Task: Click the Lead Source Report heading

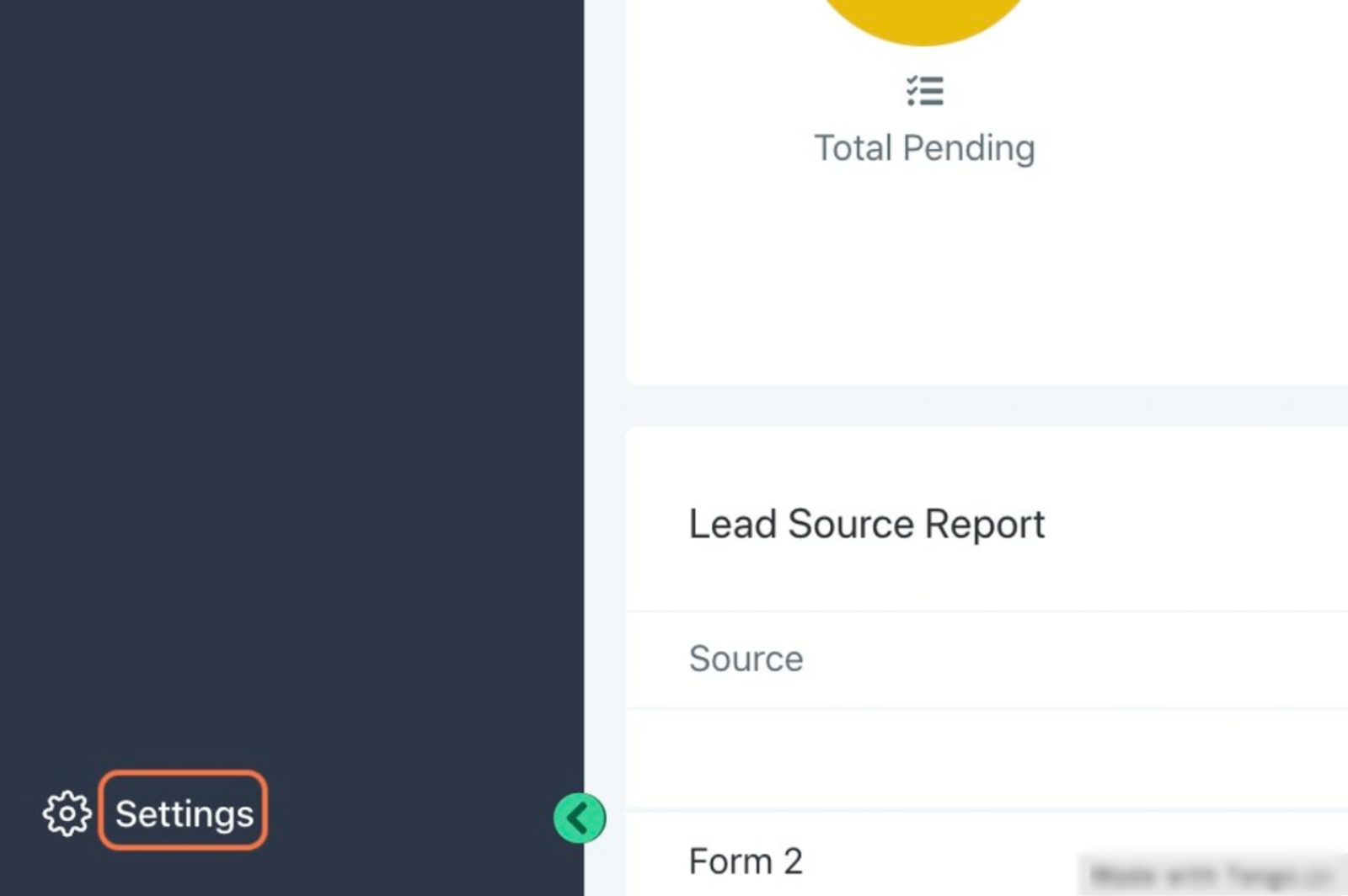Action: click(866, 525)
